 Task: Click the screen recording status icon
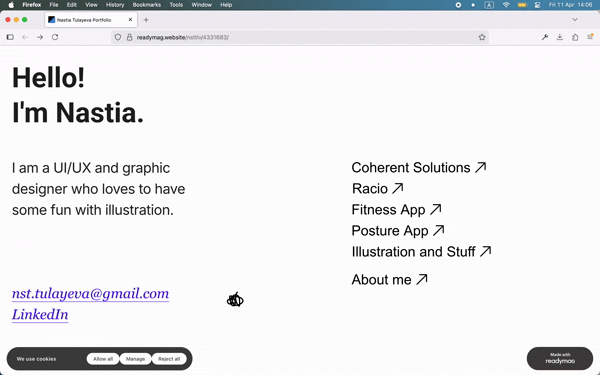click(458, 5)
